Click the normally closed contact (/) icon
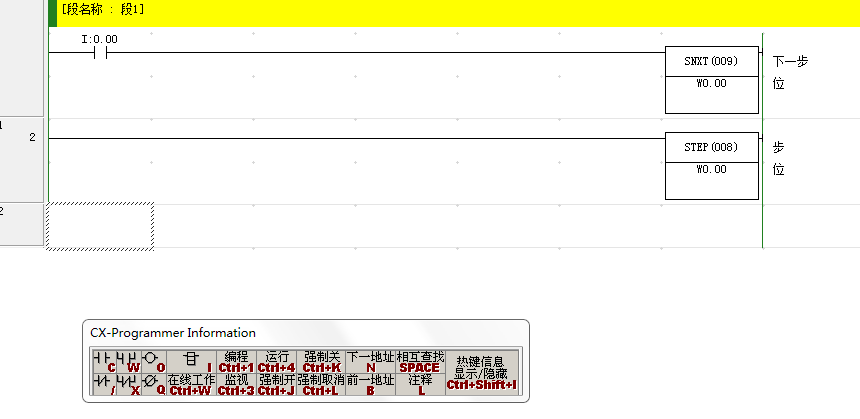This screenshot has height=419, width=860. [103, 385]
